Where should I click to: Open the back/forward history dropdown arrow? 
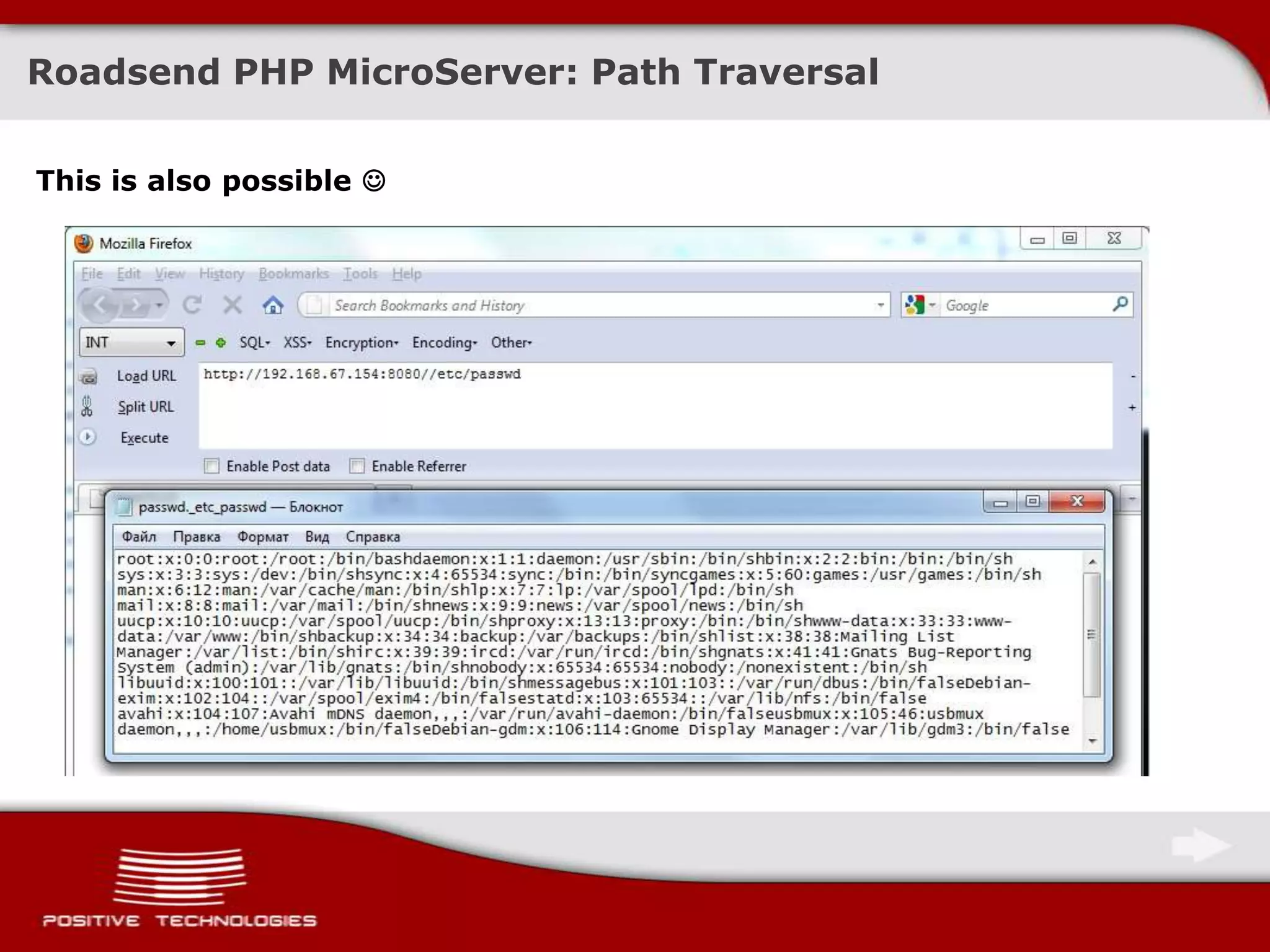[x=159, y=305]
